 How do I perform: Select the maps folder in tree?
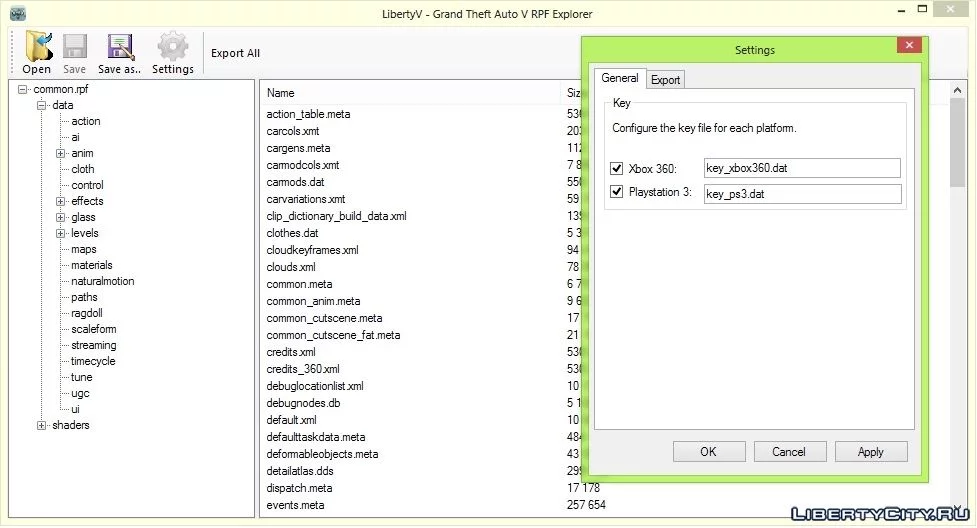tap(83, 249)
